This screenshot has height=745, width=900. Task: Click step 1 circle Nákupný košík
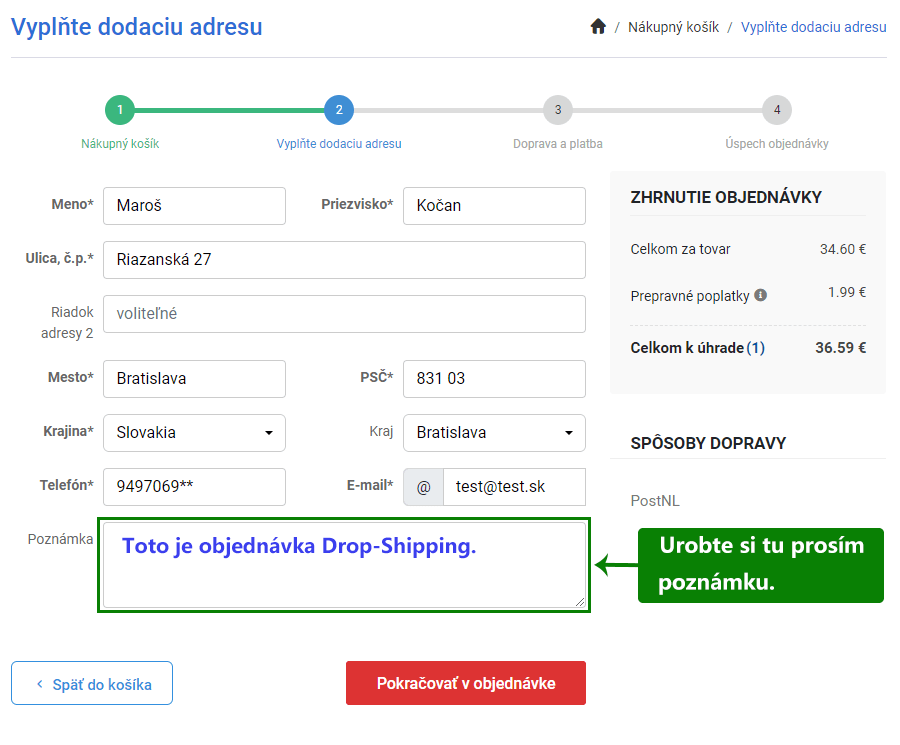coord(119,110)
